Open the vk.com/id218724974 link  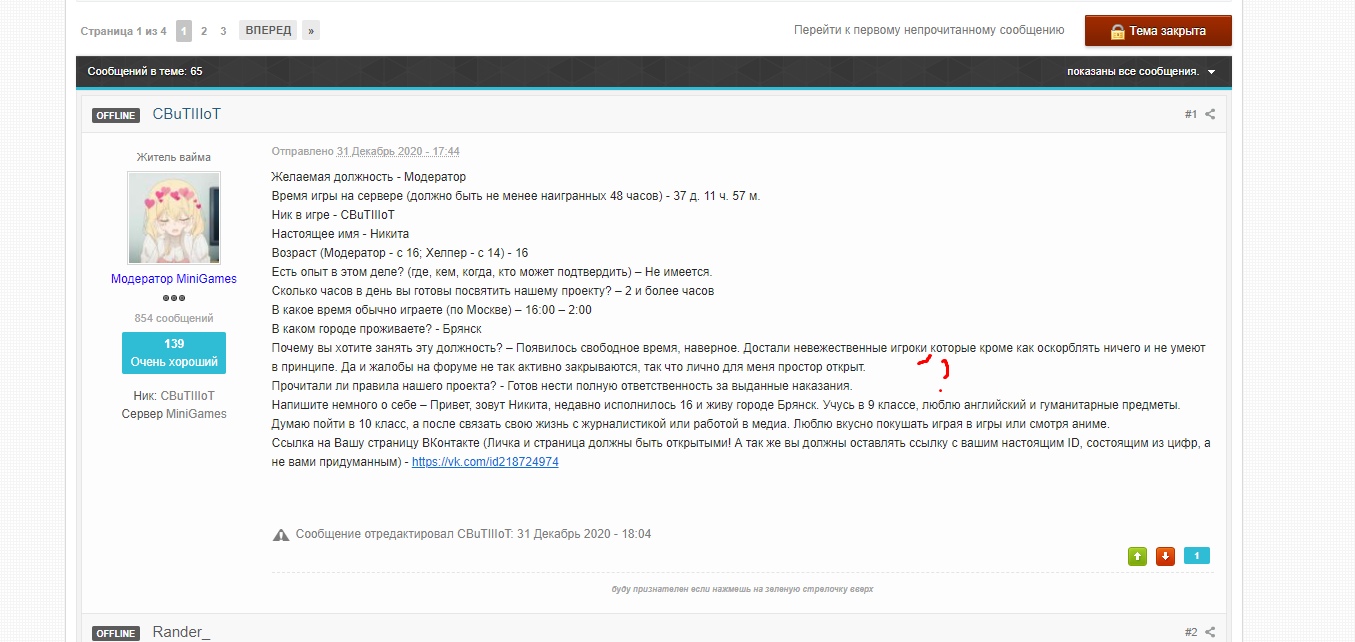tap(485, 462)
